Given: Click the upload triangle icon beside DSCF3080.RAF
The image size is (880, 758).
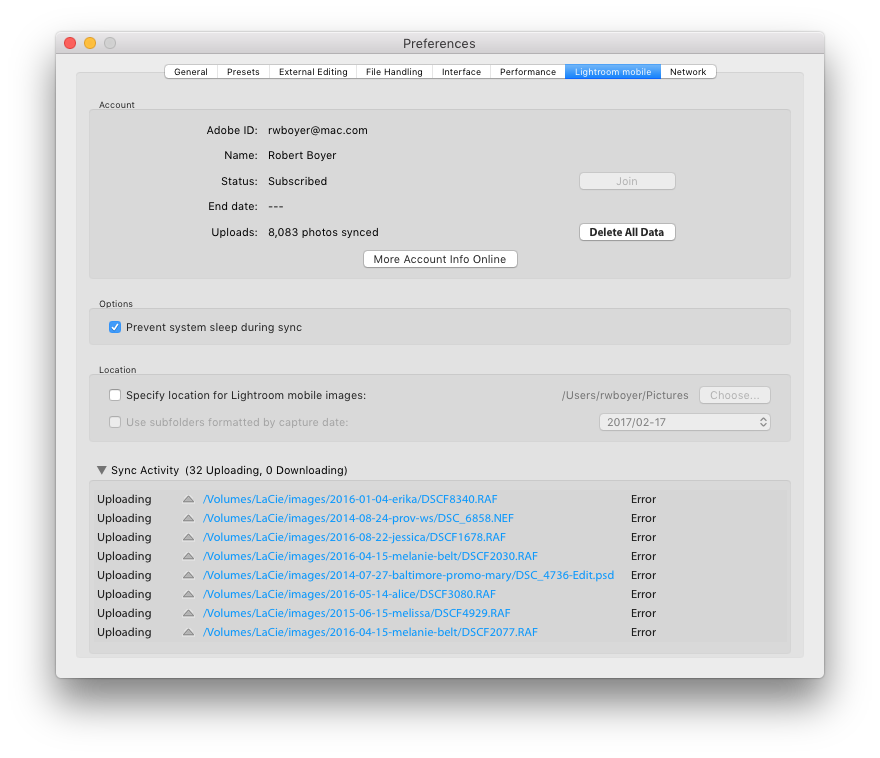Looking at the screenshot, I should [x=189, y=594].
